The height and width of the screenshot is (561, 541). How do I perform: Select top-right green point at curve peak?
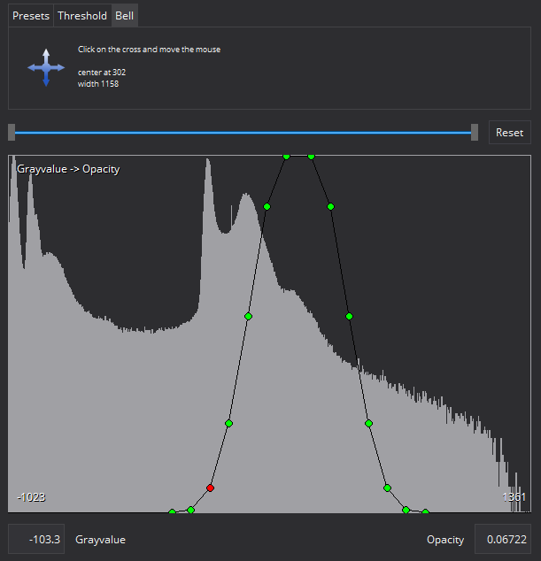(311, 156)
